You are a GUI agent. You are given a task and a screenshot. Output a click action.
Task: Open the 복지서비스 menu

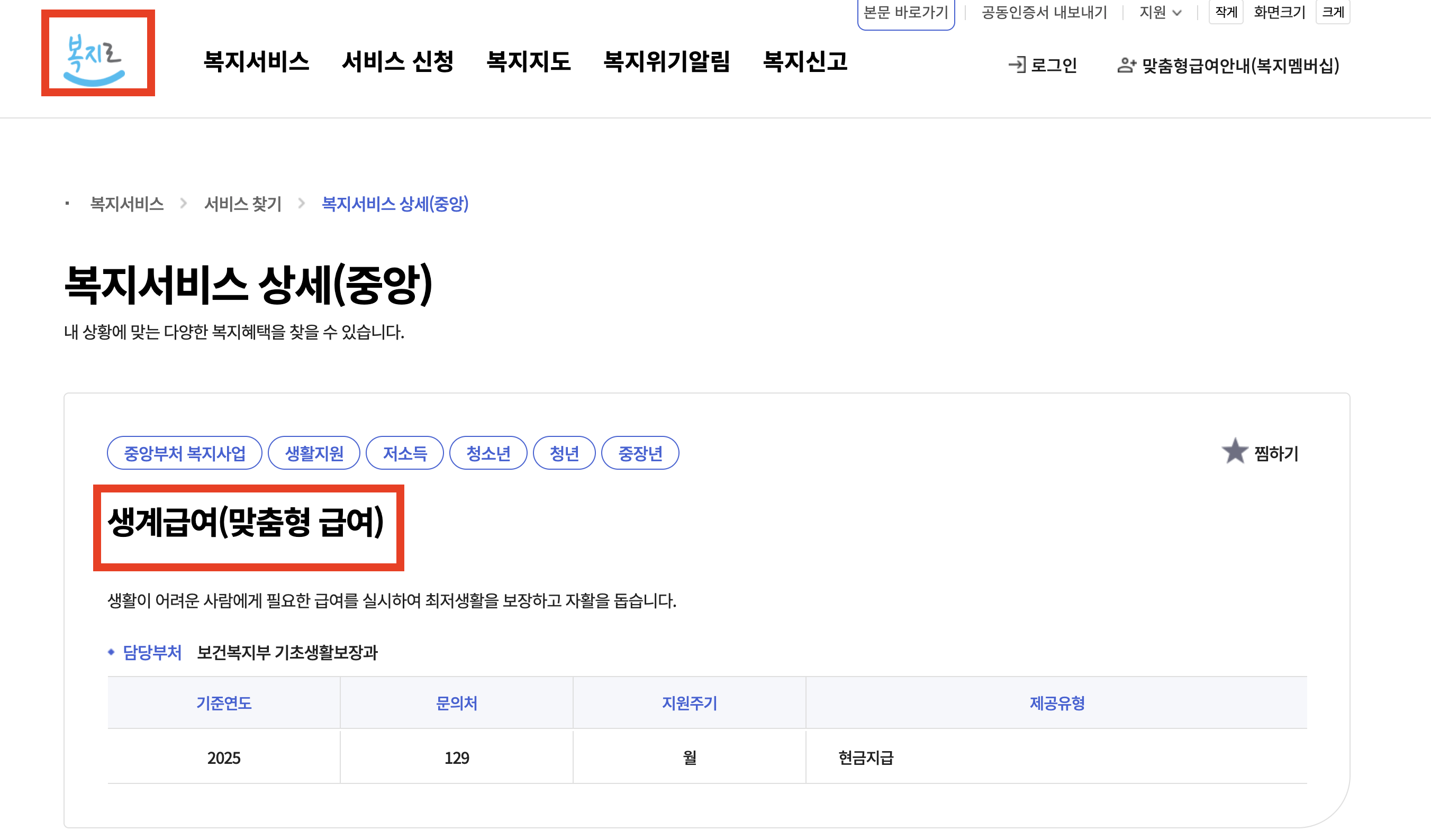pyautogui.click(x=256, y=61)
